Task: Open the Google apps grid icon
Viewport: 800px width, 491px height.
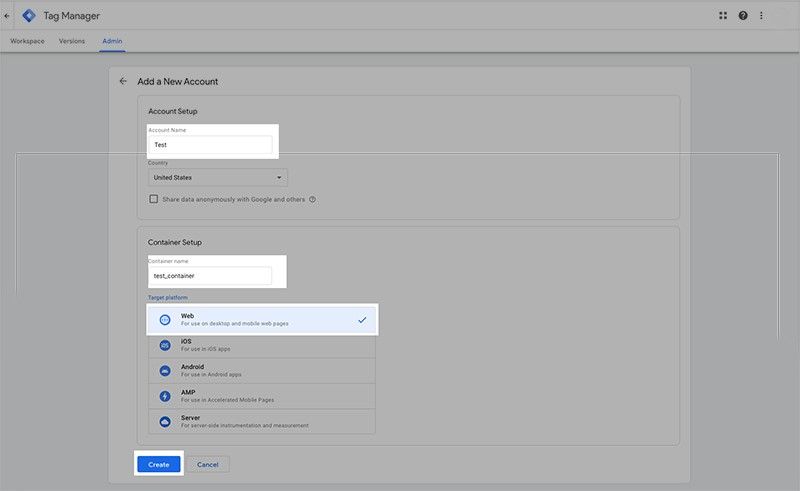Action: (723, 16)
